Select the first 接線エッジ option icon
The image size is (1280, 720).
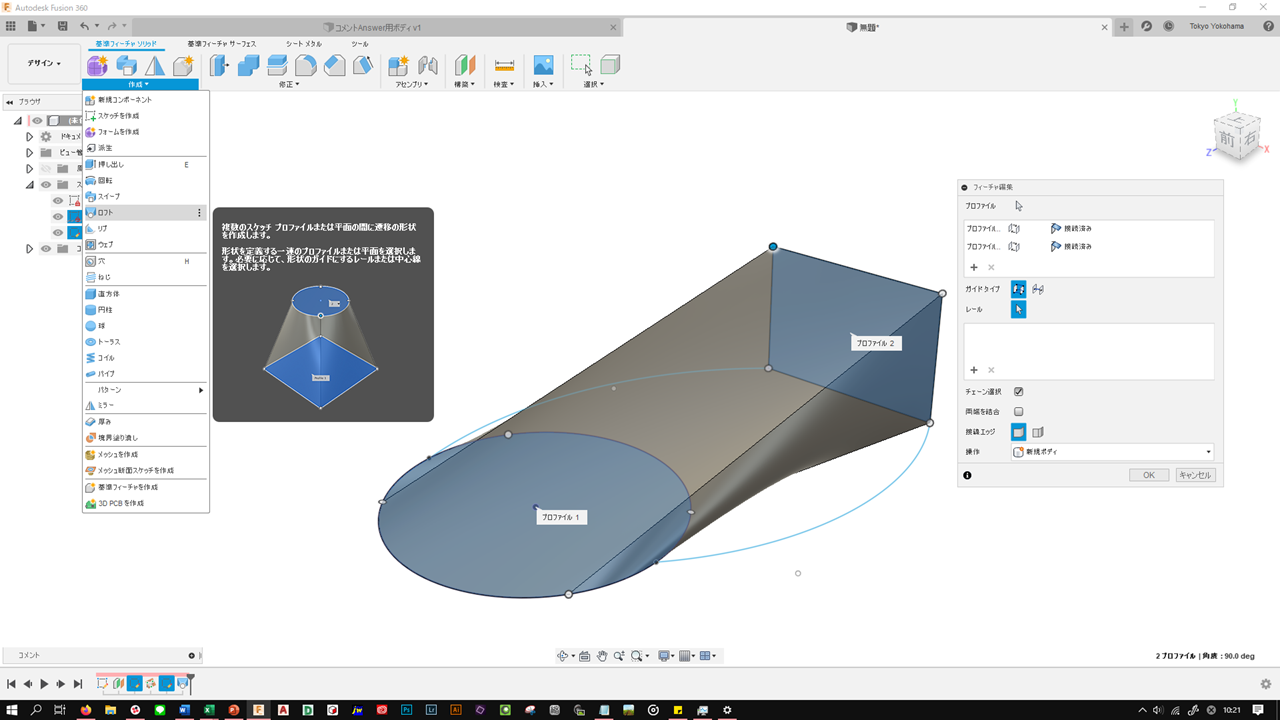pos(1018,432)
